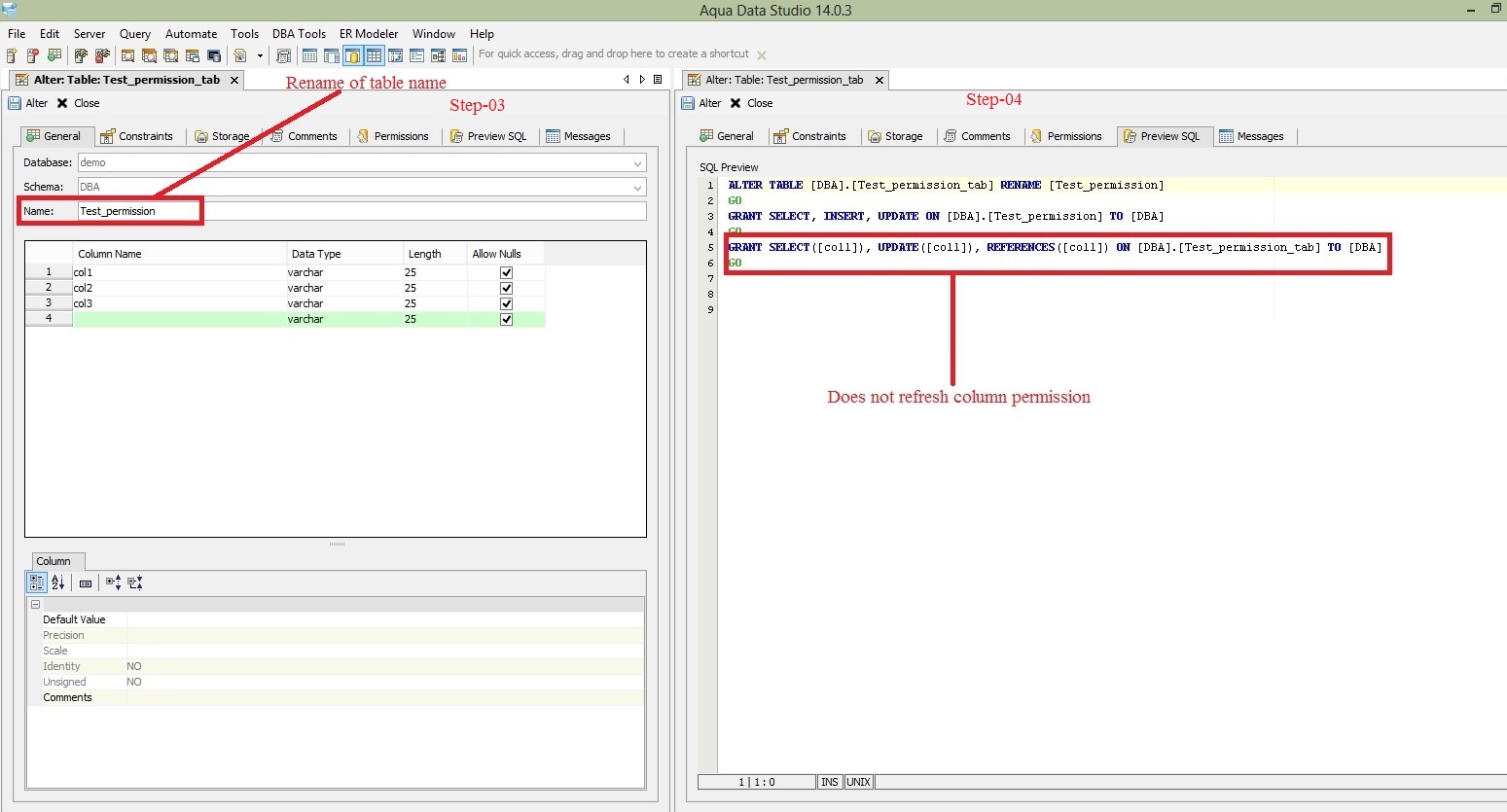Expand the Schema dropdown showing DBA
This screenshot has height=812, width=1507.
click(x=638, y=188)
